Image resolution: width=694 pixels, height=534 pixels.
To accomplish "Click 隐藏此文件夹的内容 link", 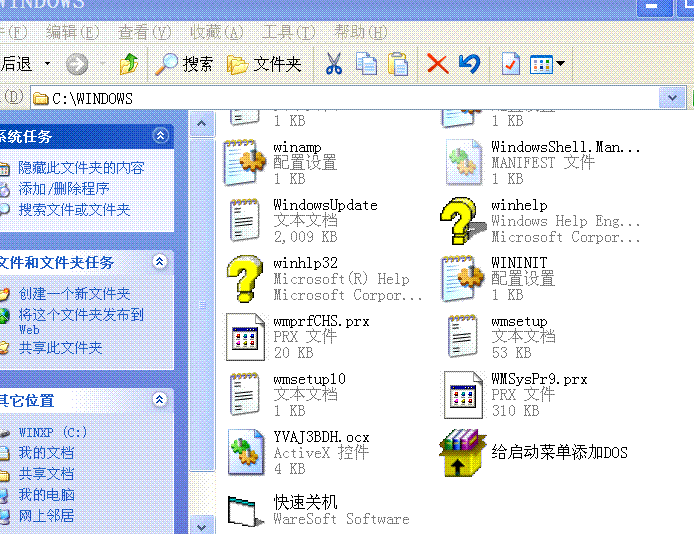I will point(81,168).
